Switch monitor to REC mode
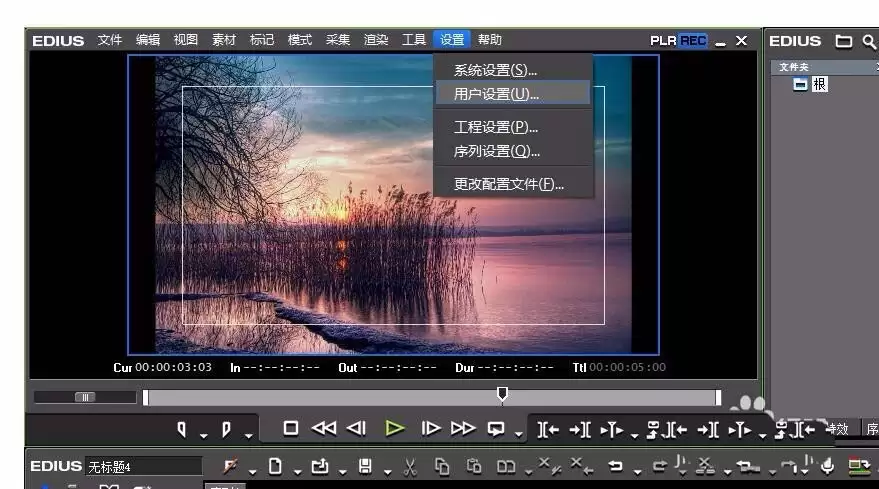 pyautogui.click(x=693, y=40)
